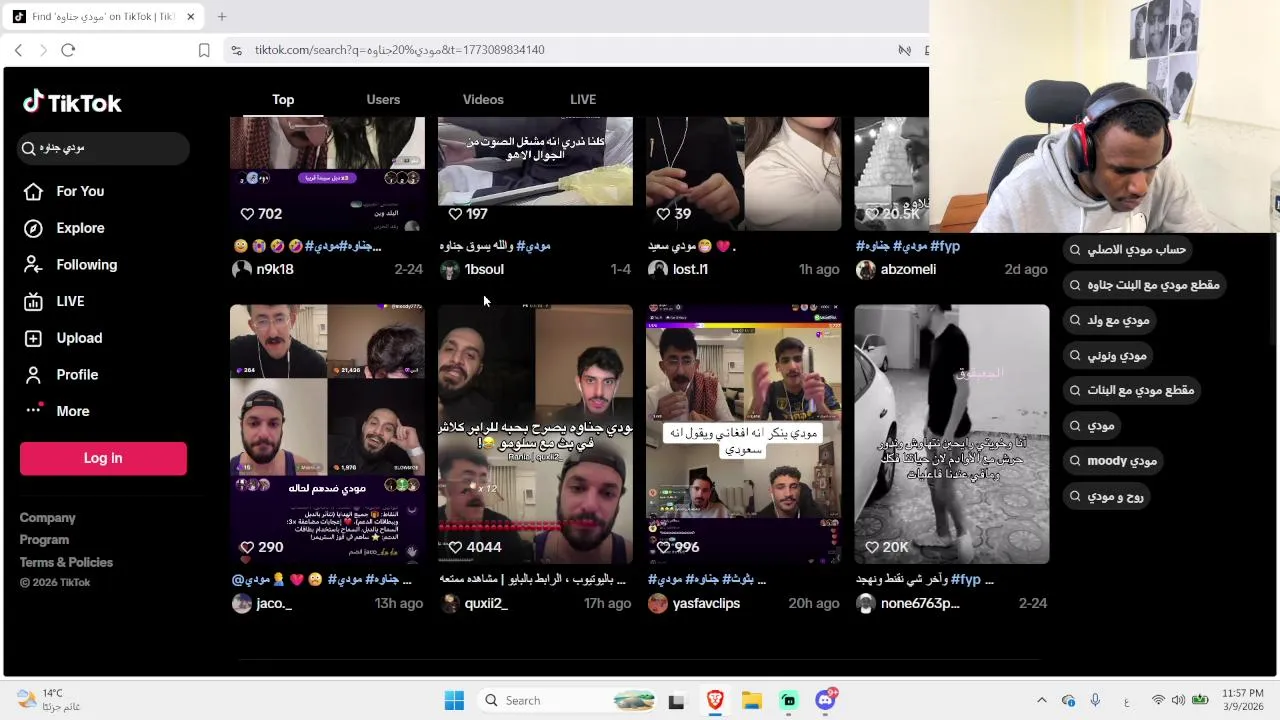Open Brave browser in taskbar

715,700
